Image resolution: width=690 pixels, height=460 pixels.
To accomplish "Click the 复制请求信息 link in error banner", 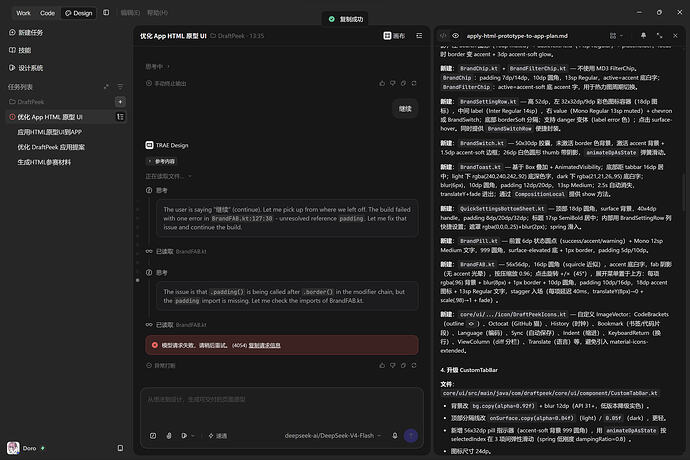I will (264, 346).
